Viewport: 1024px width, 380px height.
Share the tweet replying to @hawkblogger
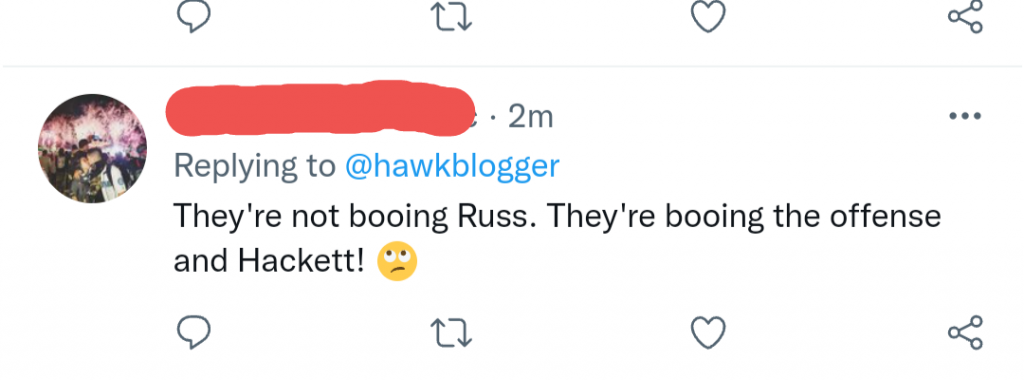(965, 332)
